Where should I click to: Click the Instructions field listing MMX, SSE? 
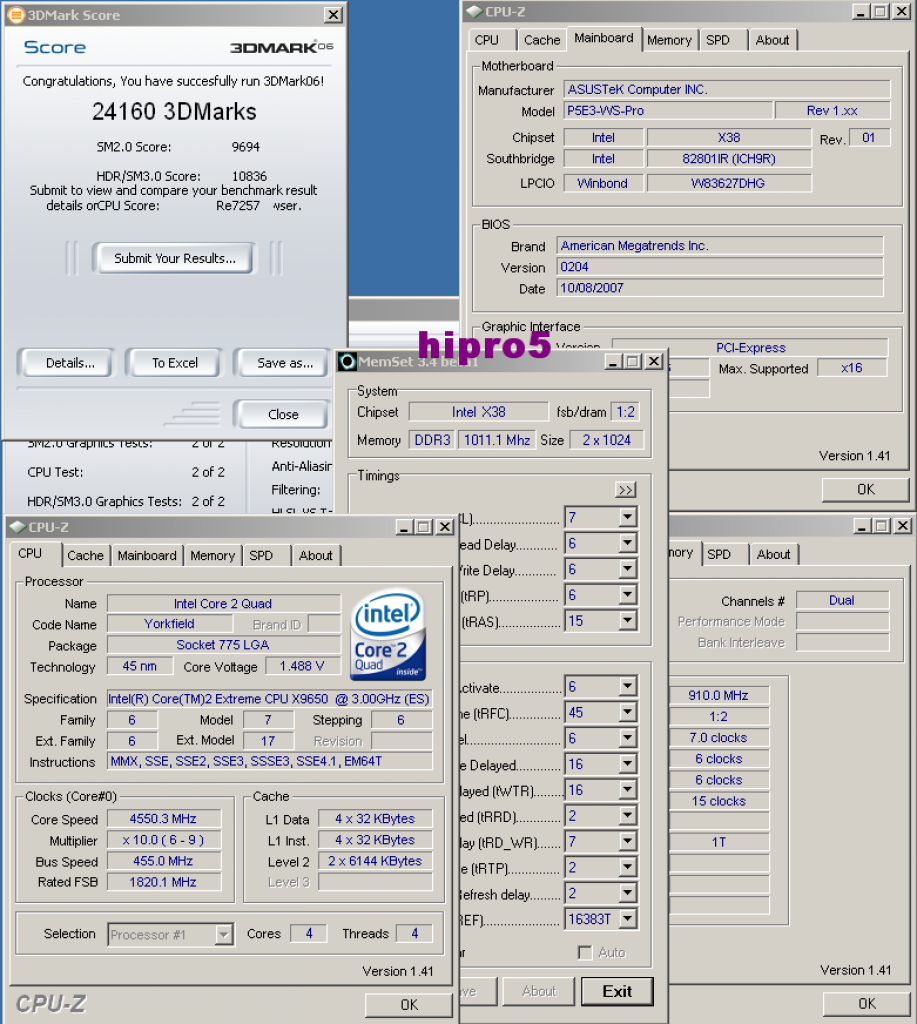[269, 761]
